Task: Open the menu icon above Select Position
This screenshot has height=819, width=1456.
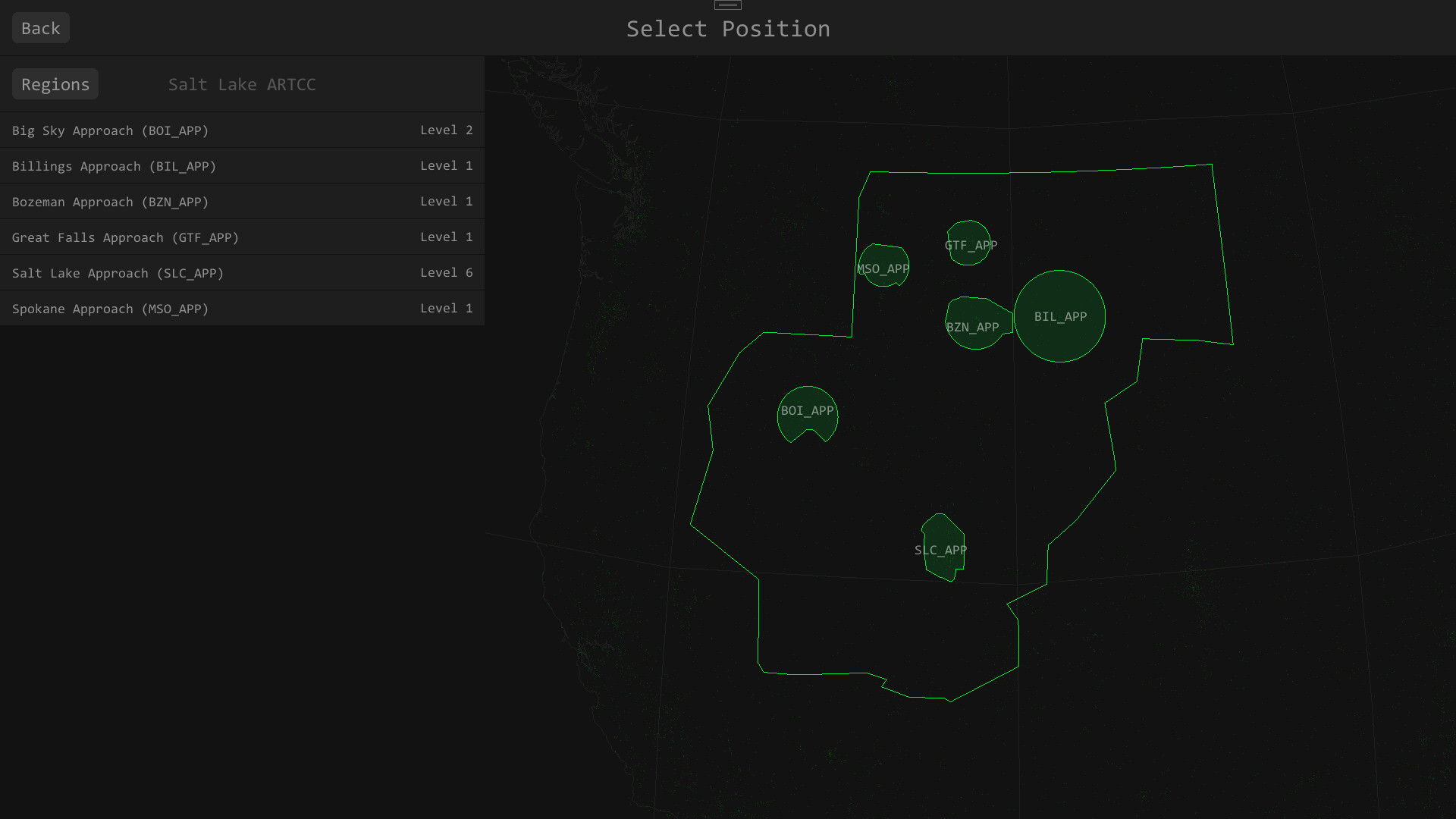Action: [x=727, y=5]
